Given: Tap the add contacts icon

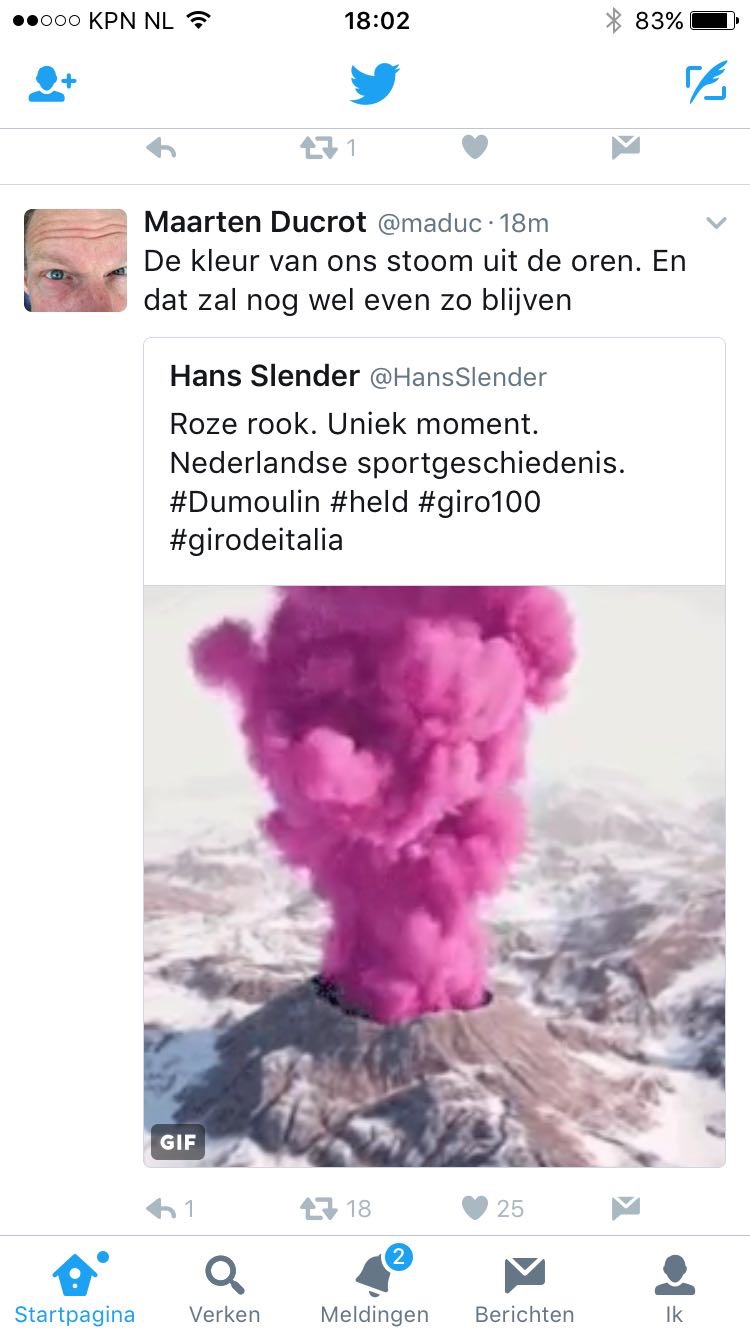Looking at the screenshot, I should 52,84.
